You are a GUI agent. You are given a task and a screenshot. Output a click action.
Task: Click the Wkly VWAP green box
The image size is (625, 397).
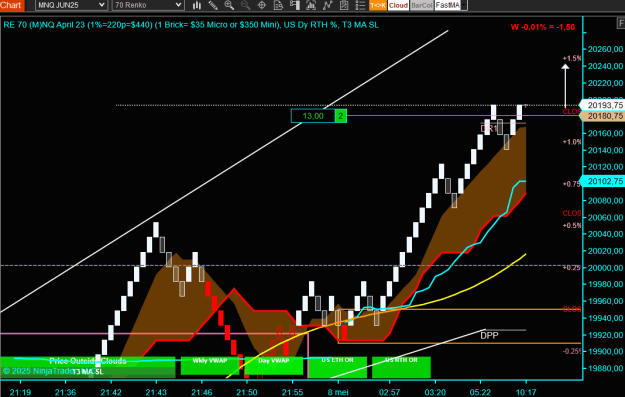210,366
